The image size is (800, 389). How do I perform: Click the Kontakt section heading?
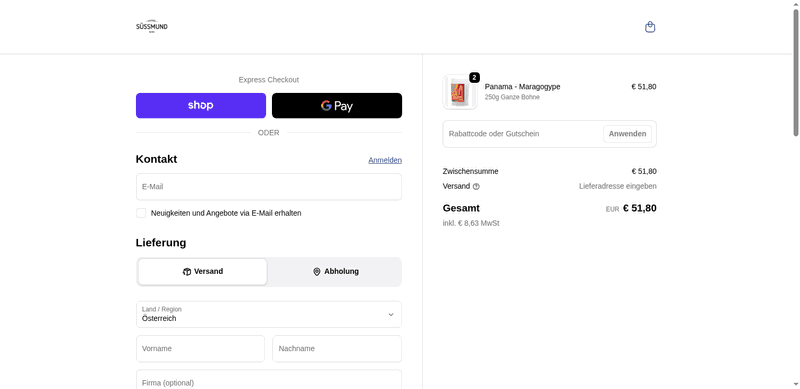coord(156,159)
